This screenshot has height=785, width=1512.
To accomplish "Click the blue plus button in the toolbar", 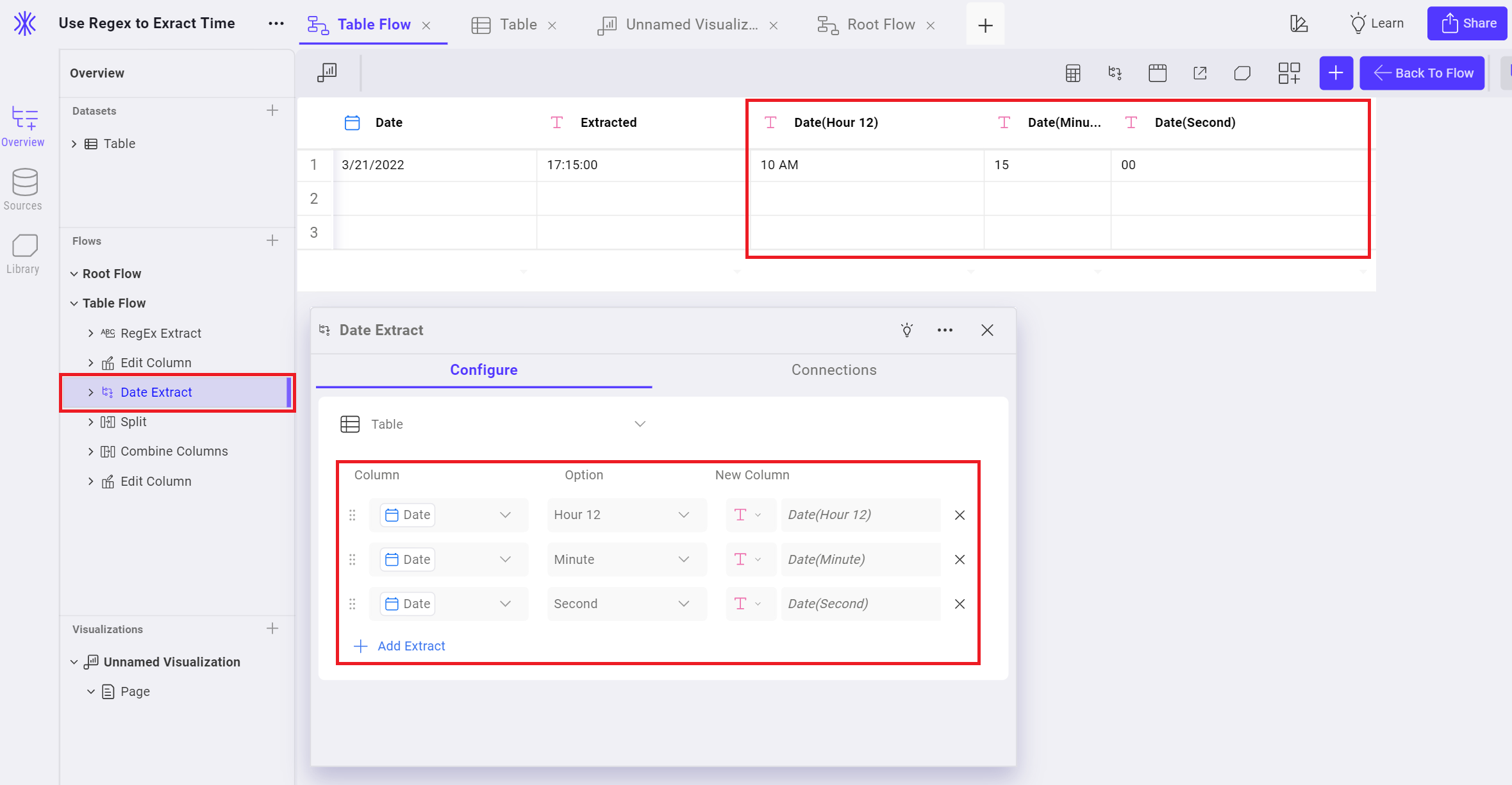I will pos(1336,73).
